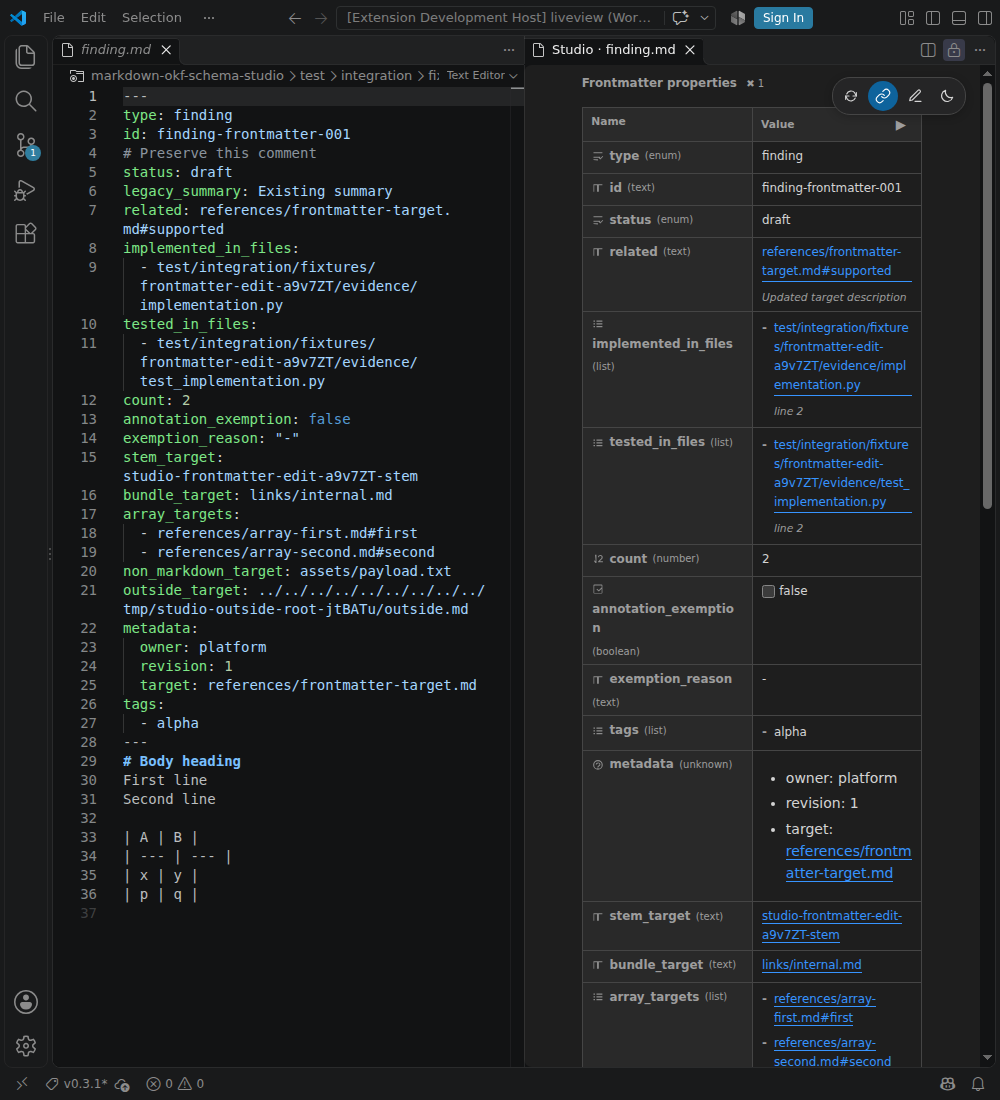
Task: Open the studio-frontmatter-edit-a9v7ZT-stem link
Action: click(832, 925)
